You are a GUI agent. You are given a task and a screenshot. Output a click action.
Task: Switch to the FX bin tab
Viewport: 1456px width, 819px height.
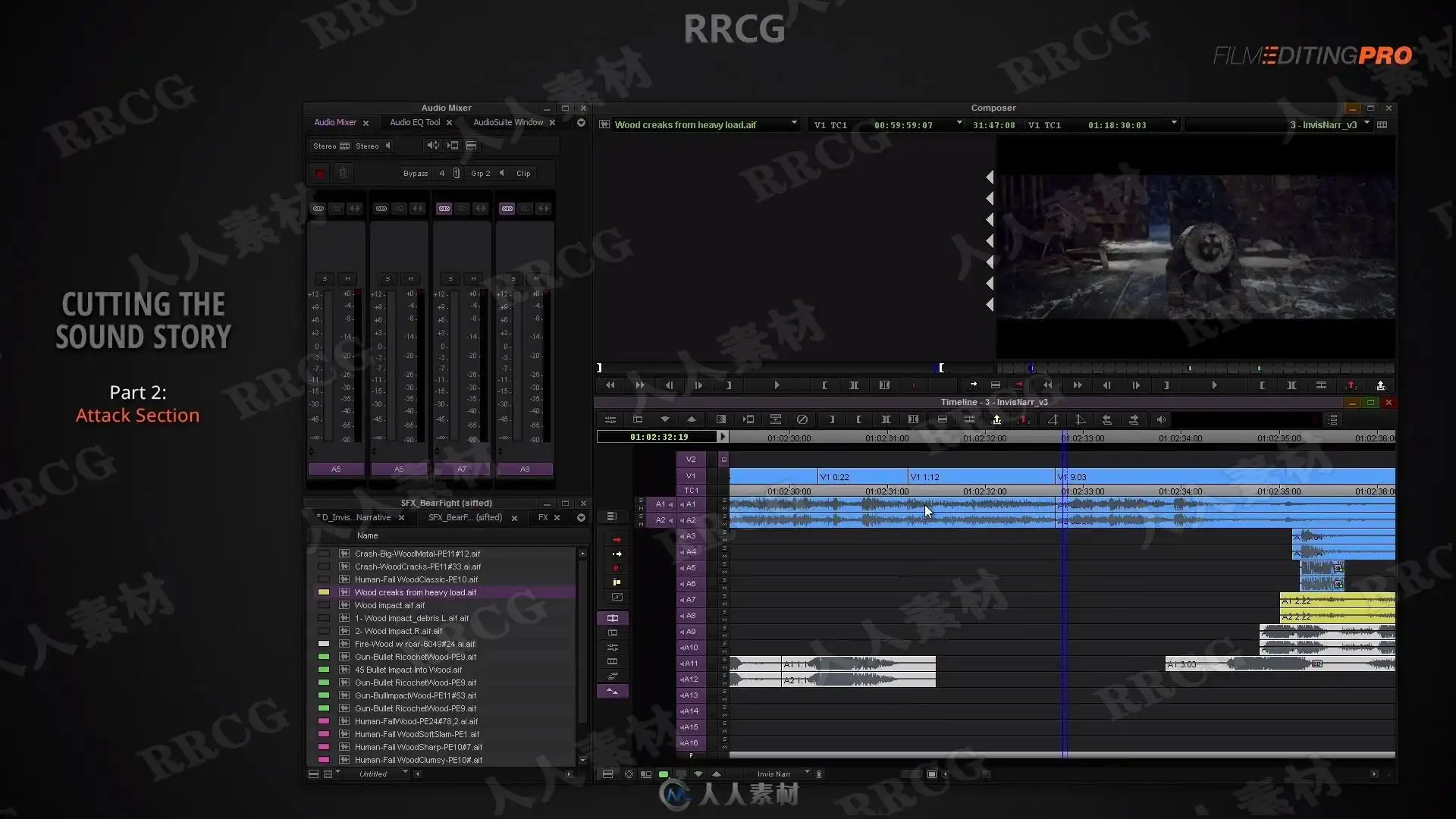(x=543, y=518)
